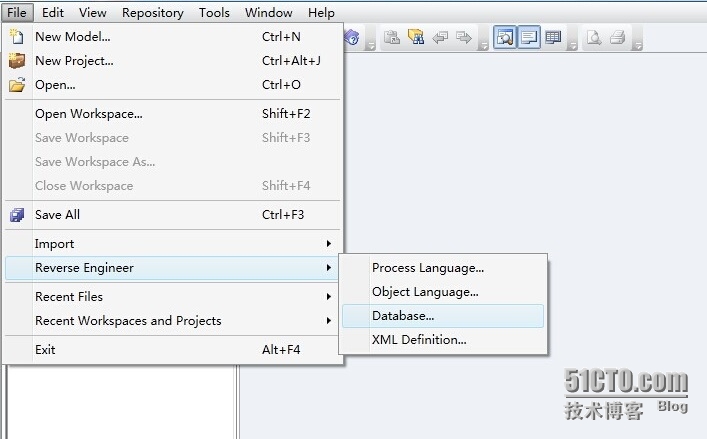
Task: Click the paste-as-shortcut clipboard toolbar icon
Action: click(392, 37)
